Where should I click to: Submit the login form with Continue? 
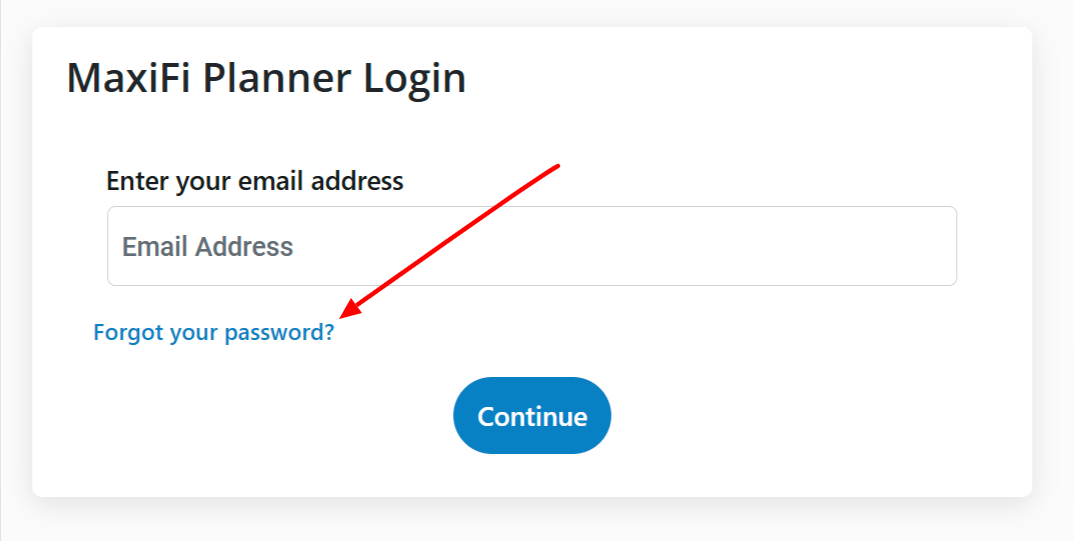click(532, 416)
